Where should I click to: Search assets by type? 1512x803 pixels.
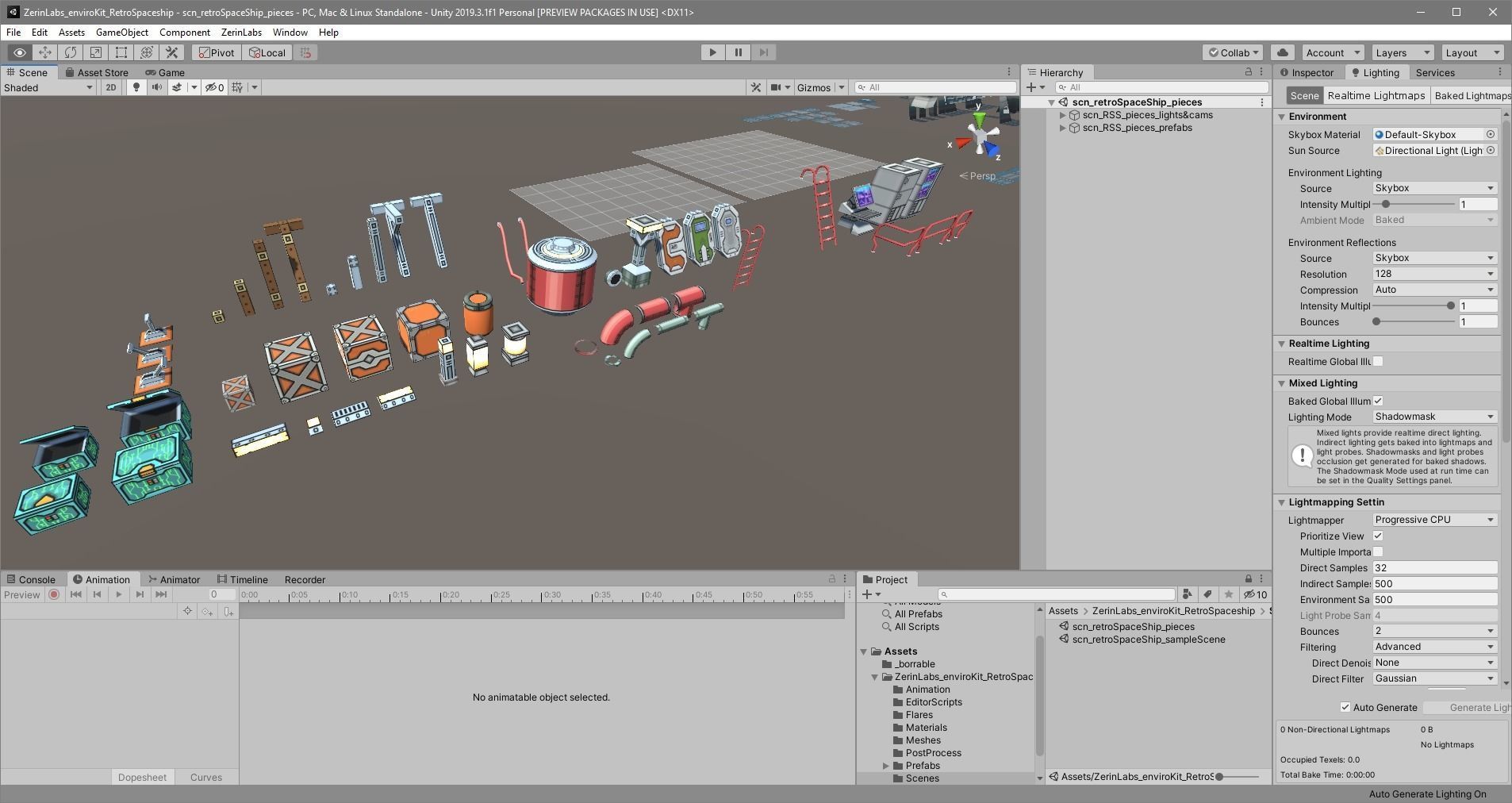pos(1187,594)
